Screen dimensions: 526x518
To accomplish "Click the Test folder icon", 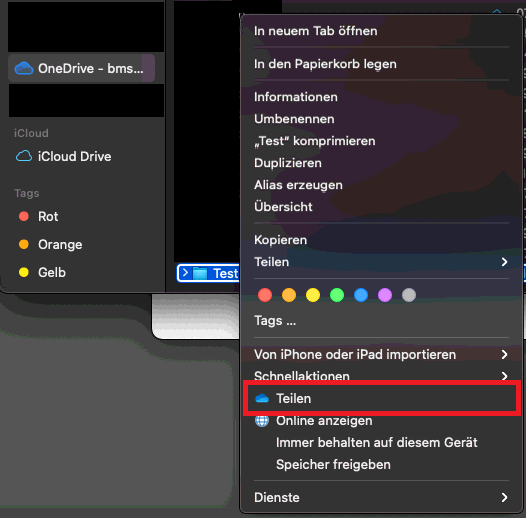I will click(200, 273).
